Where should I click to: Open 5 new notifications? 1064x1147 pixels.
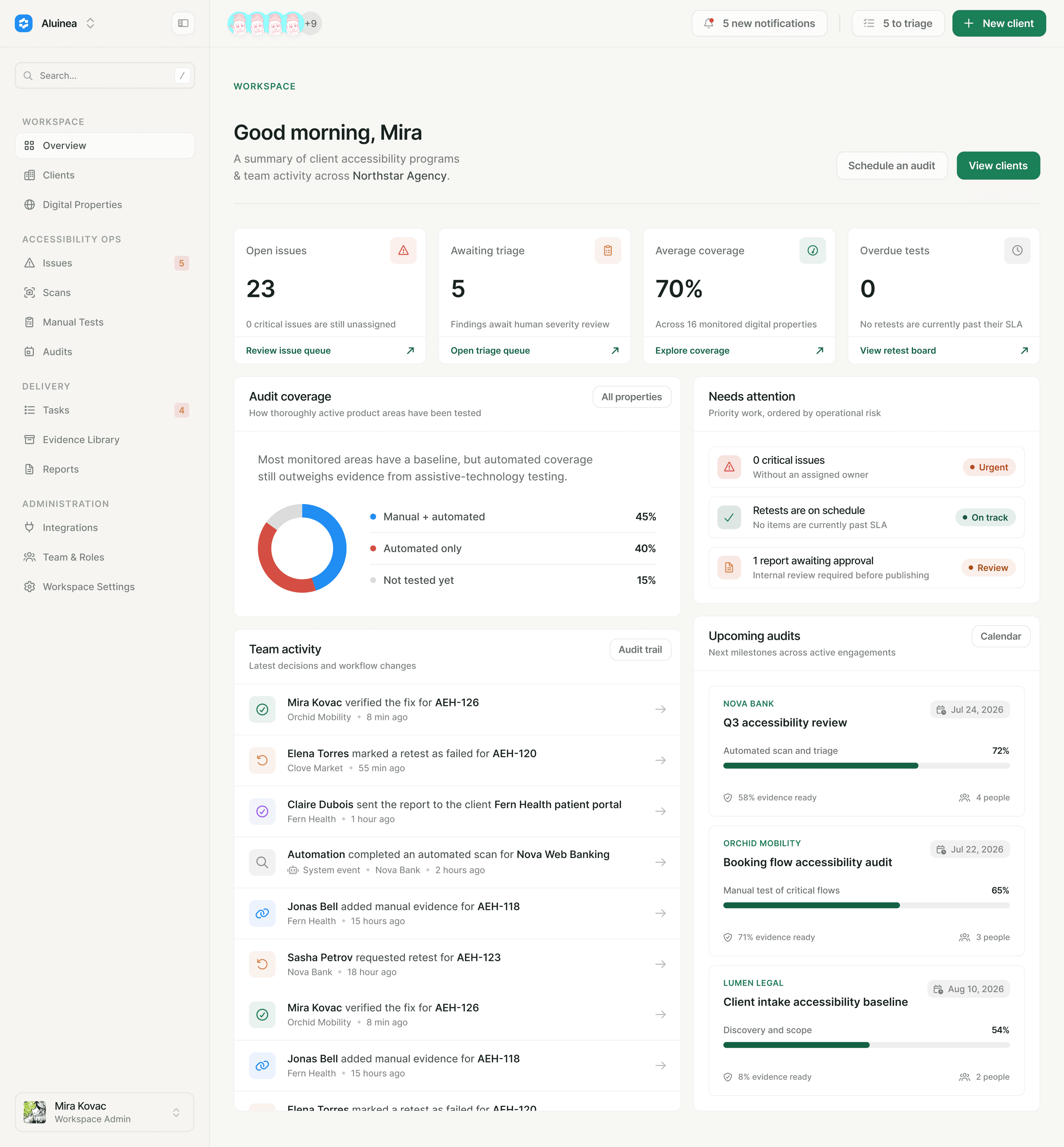(x=759, y=24)
